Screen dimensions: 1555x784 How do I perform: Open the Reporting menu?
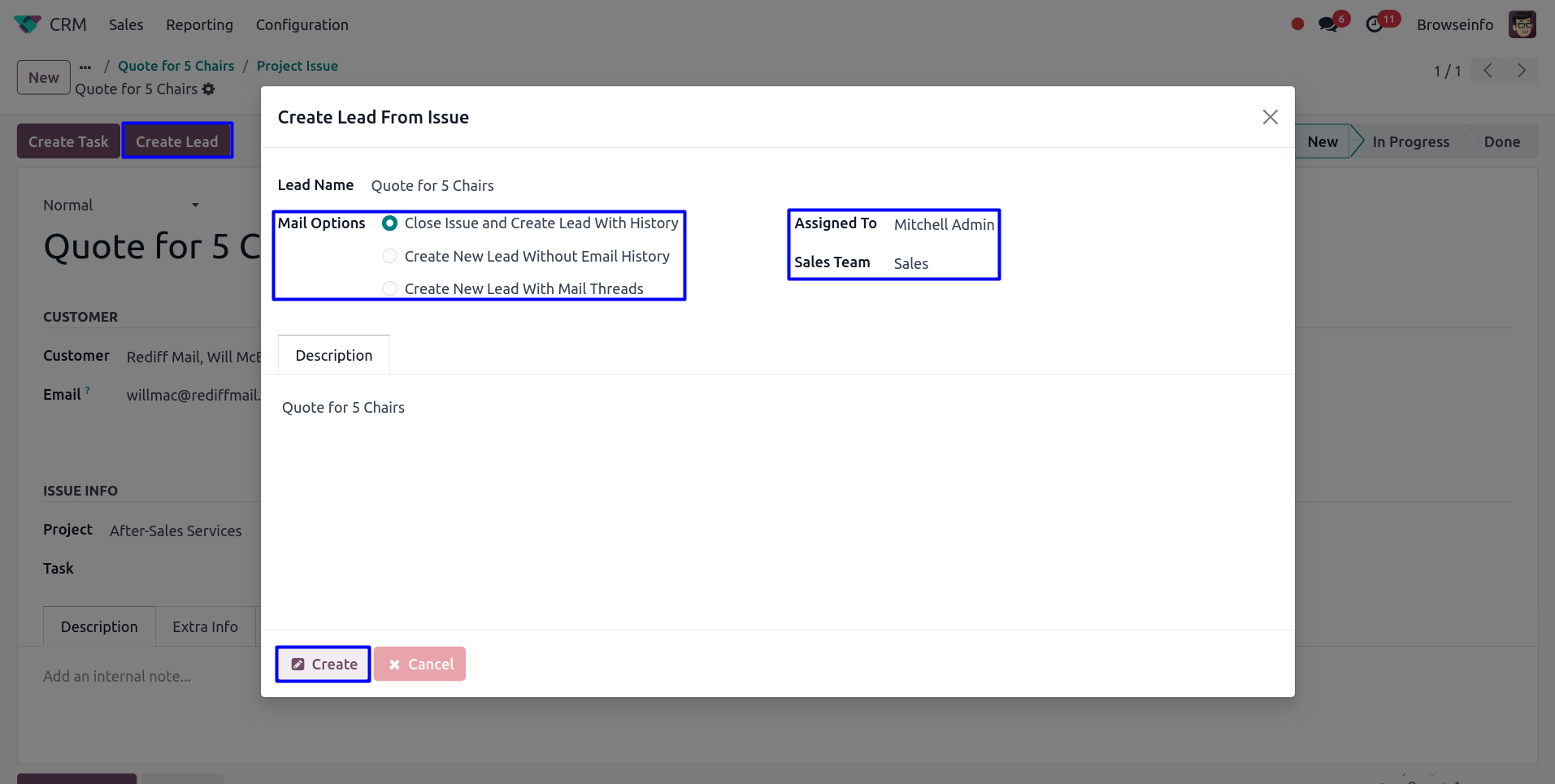[199, 24]
